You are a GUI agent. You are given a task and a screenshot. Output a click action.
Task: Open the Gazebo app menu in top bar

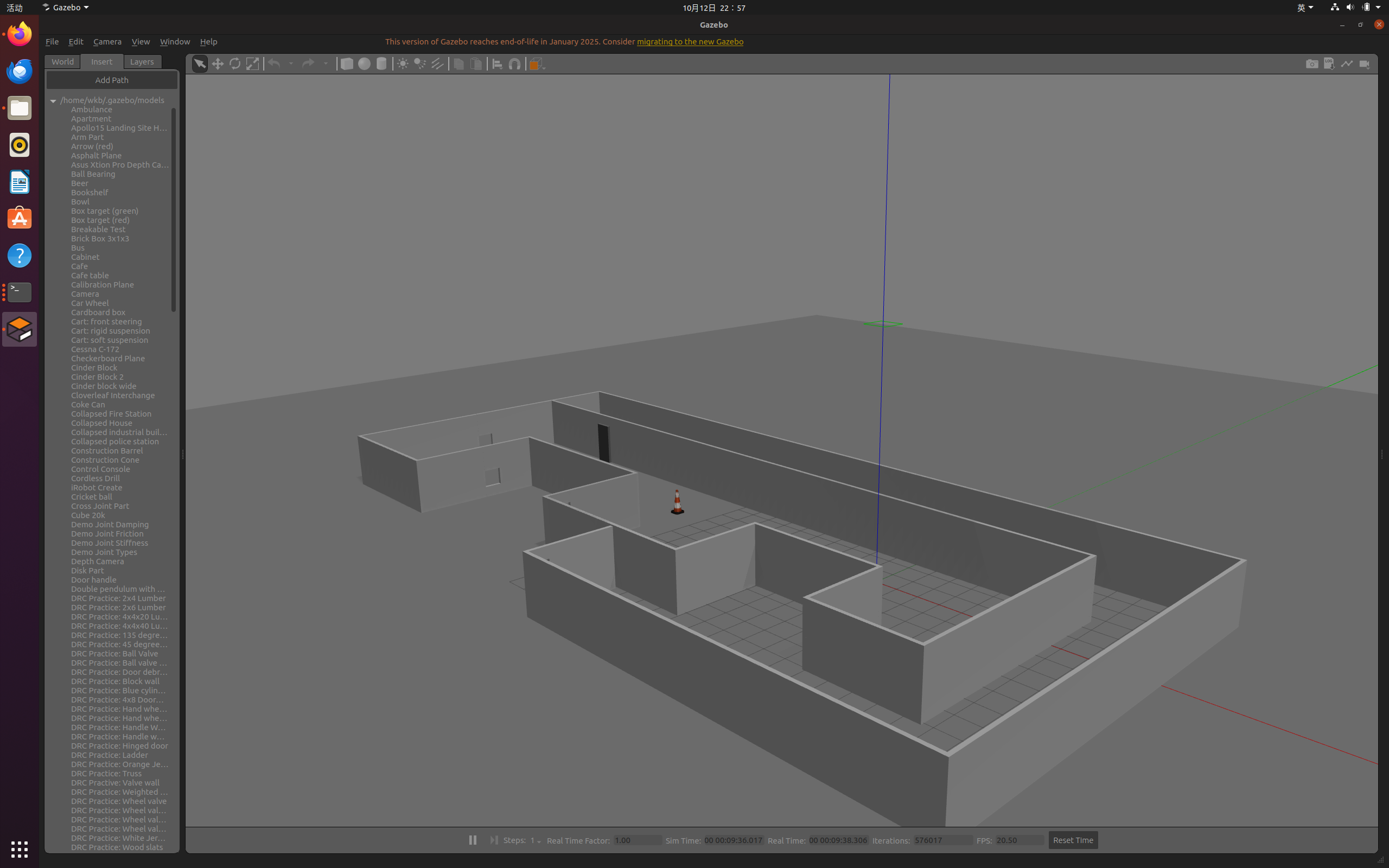coord(66,8)
